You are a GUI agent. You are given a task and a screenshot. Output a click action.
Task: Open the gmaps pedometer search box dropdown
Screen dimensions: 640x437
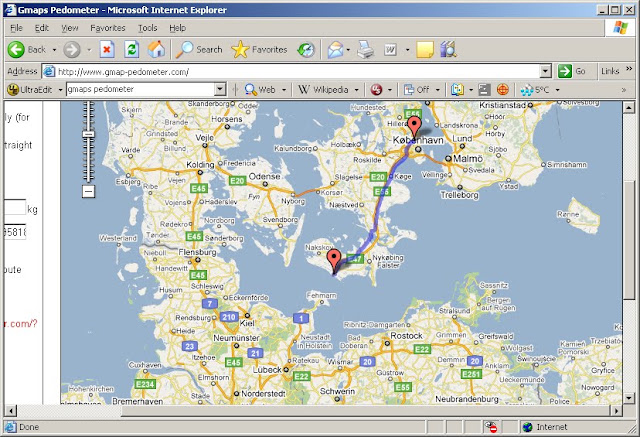click(220, 89)
